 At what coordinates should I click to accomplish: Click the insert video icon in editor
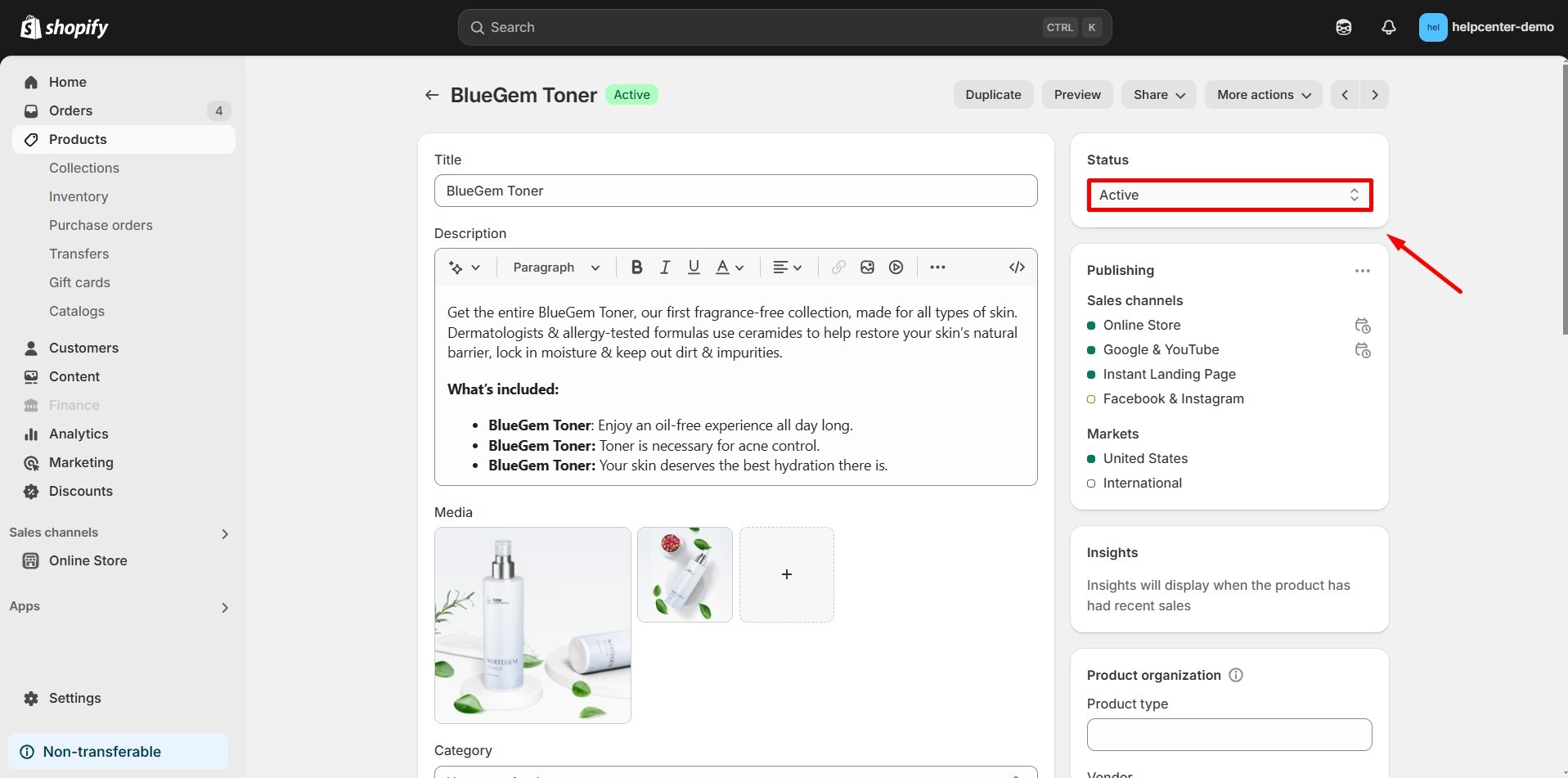coord(896,268)
